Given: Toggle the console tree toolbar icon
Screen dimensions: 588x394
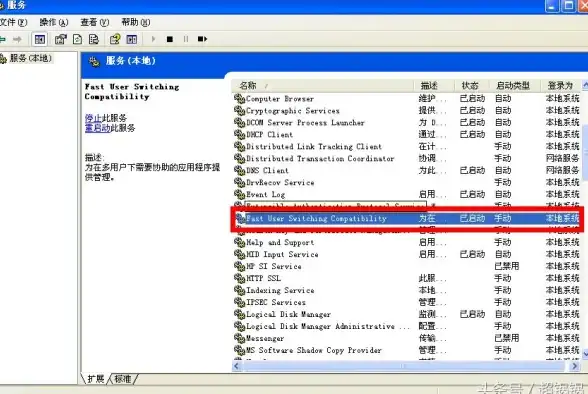Looking at the screenshot, I should click(40, 39).
